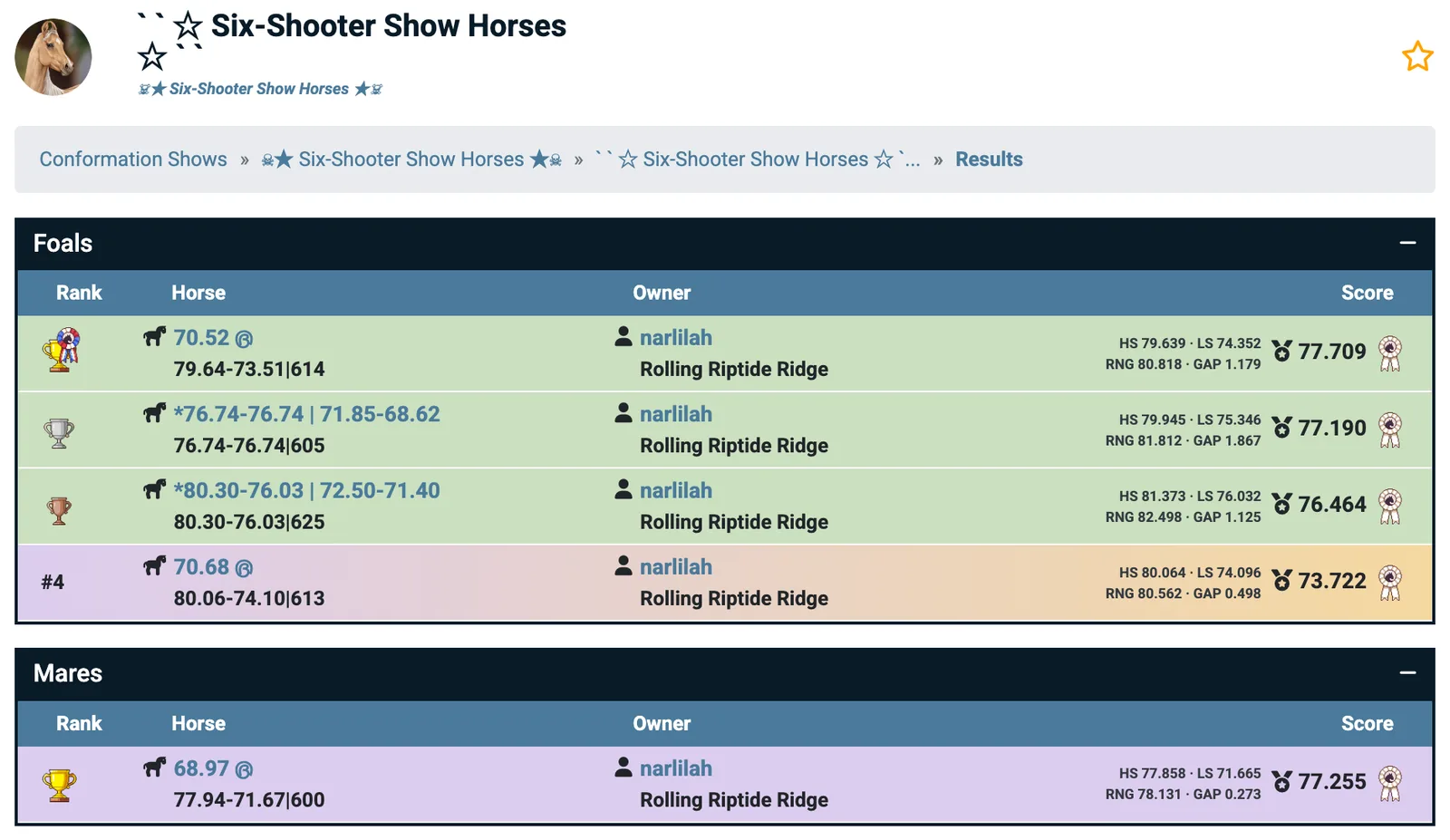
Task: Open narlilah profile in Mares table
Action: pyautogui.click(x=676, y=768)
